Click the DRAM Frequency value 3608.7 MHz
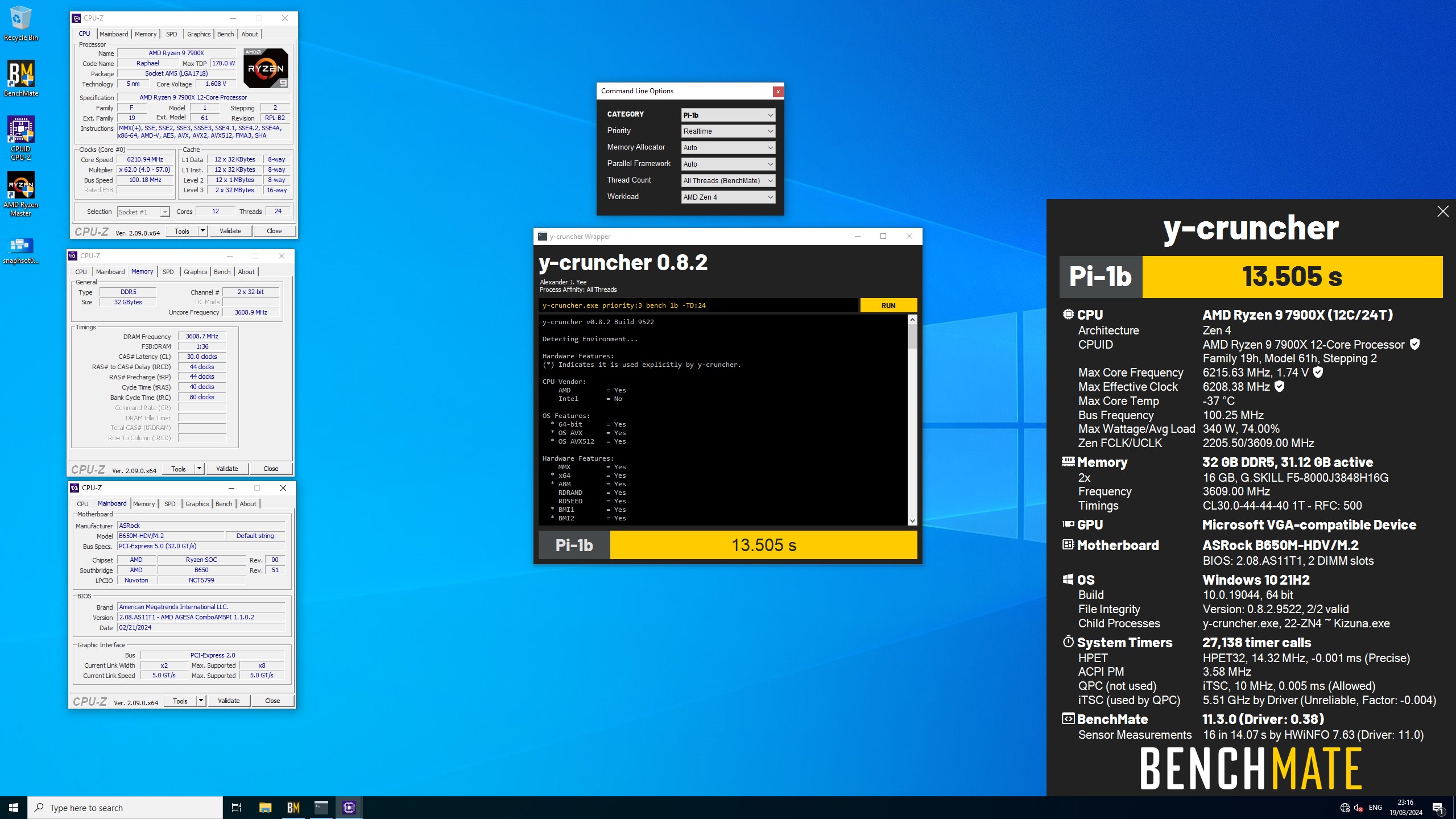Image resolution: width=1456 pixels, height=819 pixels. click(x=202, y=336)
